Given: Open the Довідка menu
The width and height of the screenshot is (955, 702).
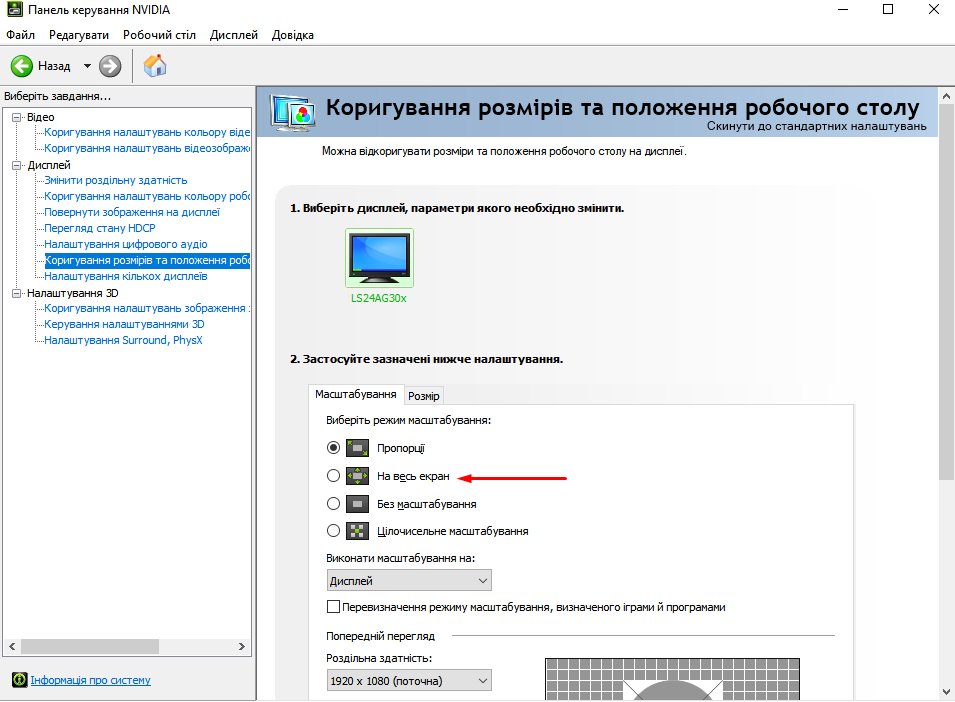Looking at the screenshot, I should 291,35.
